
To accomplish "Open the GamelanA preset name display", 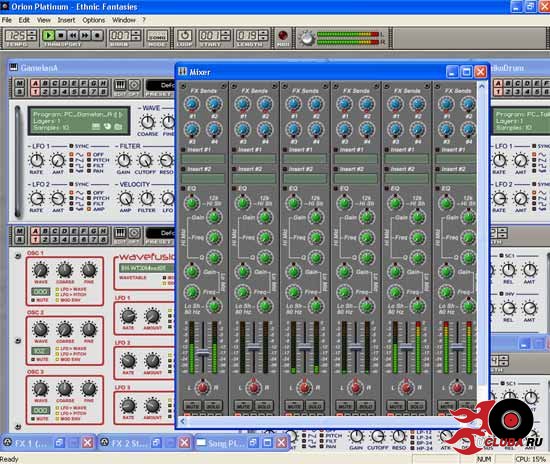I will [x=160, y=85].
